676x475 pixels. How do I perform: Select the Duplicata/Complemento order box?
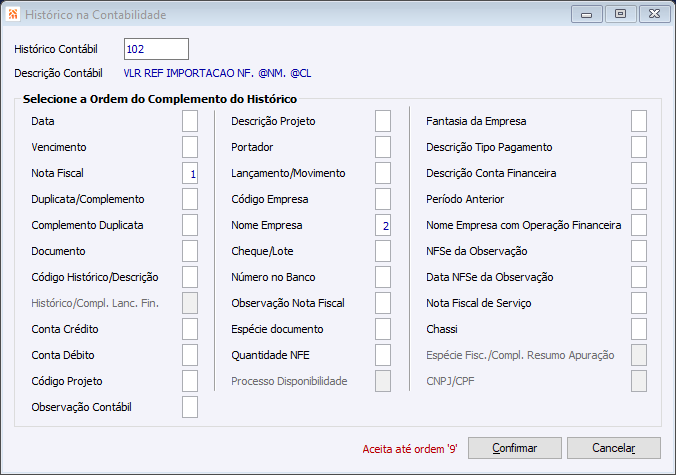point(190,199)
